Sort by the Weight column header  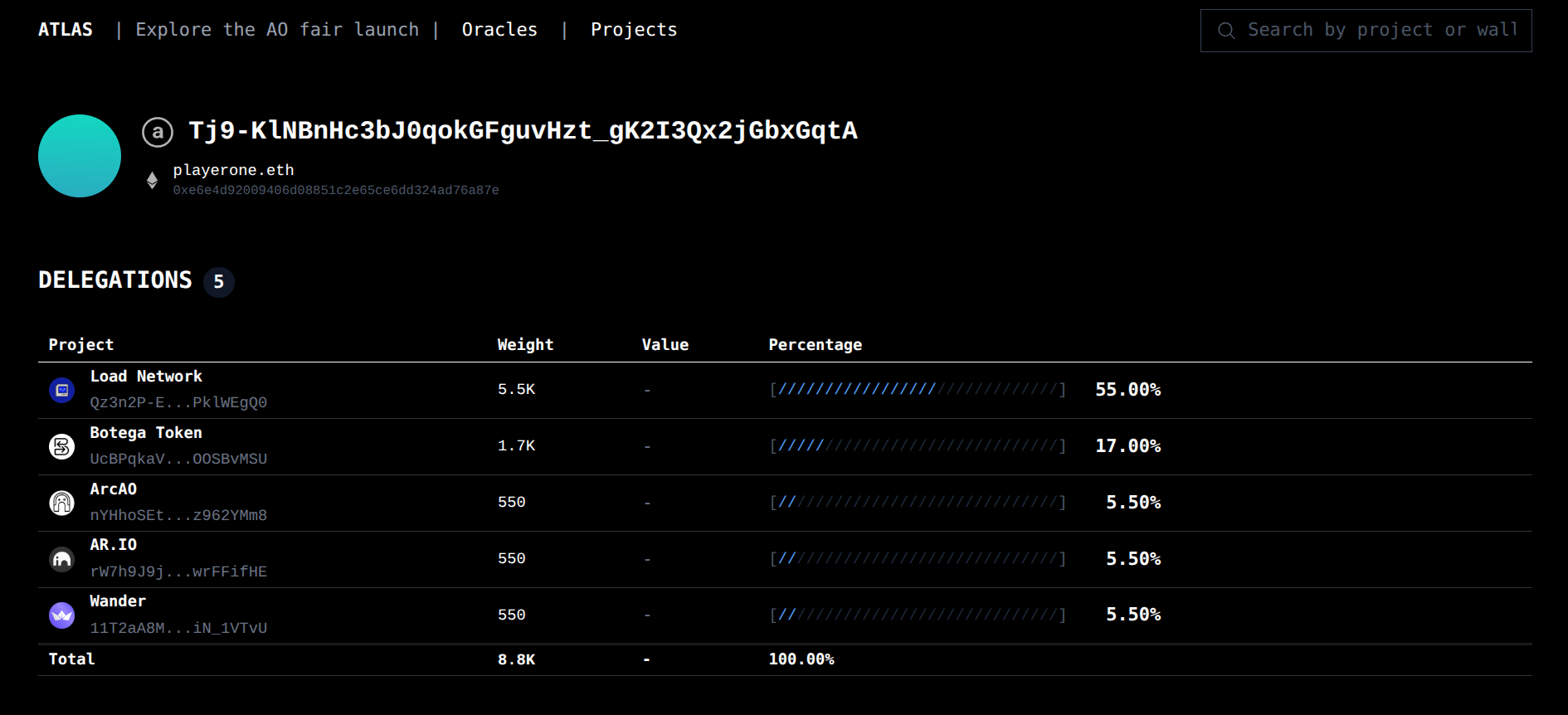525,345
